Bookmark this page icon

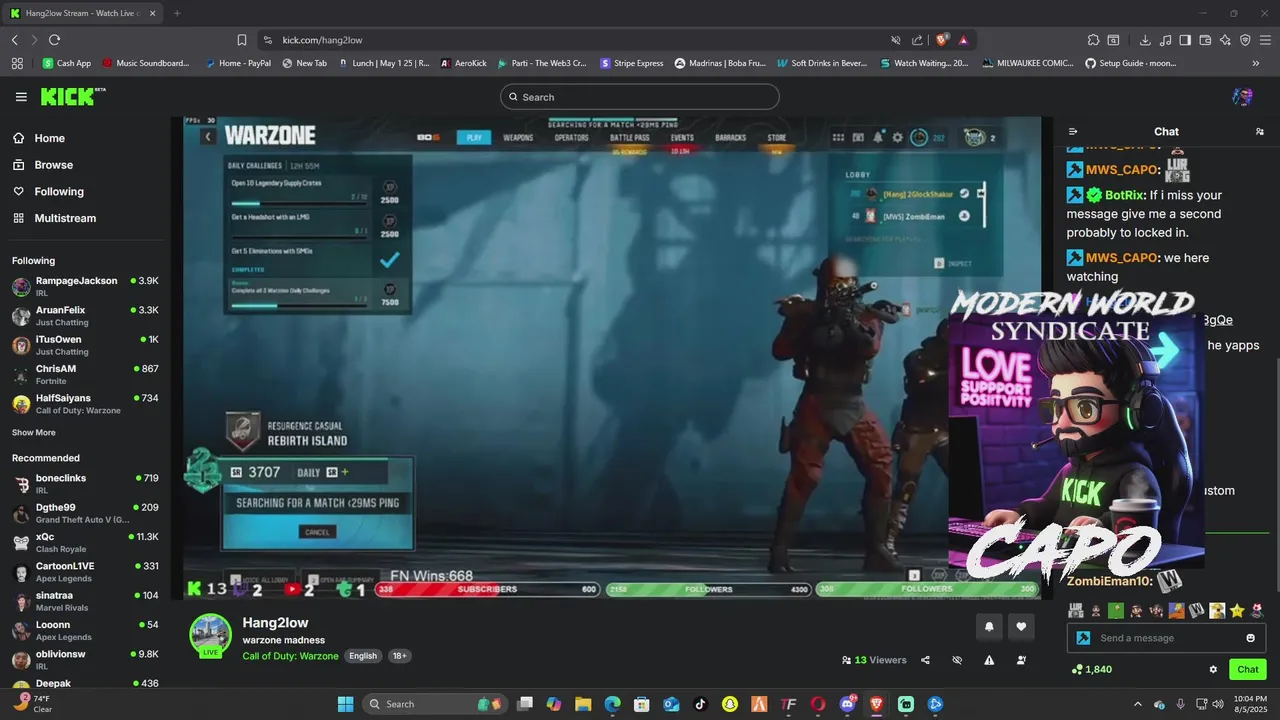point(242,40)
